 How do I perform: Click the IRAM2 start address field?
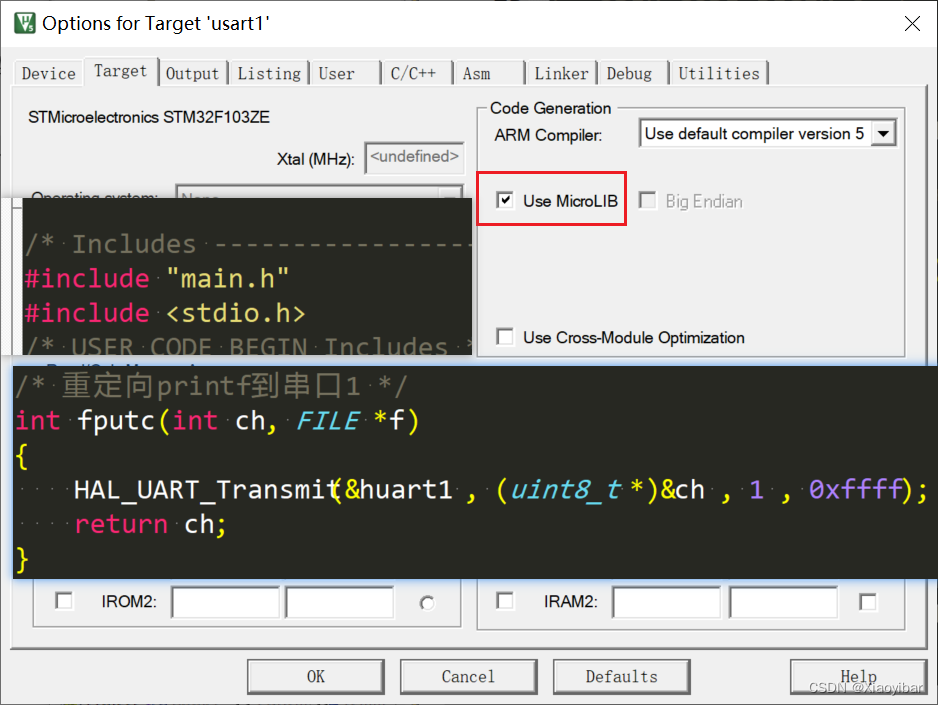666,602
